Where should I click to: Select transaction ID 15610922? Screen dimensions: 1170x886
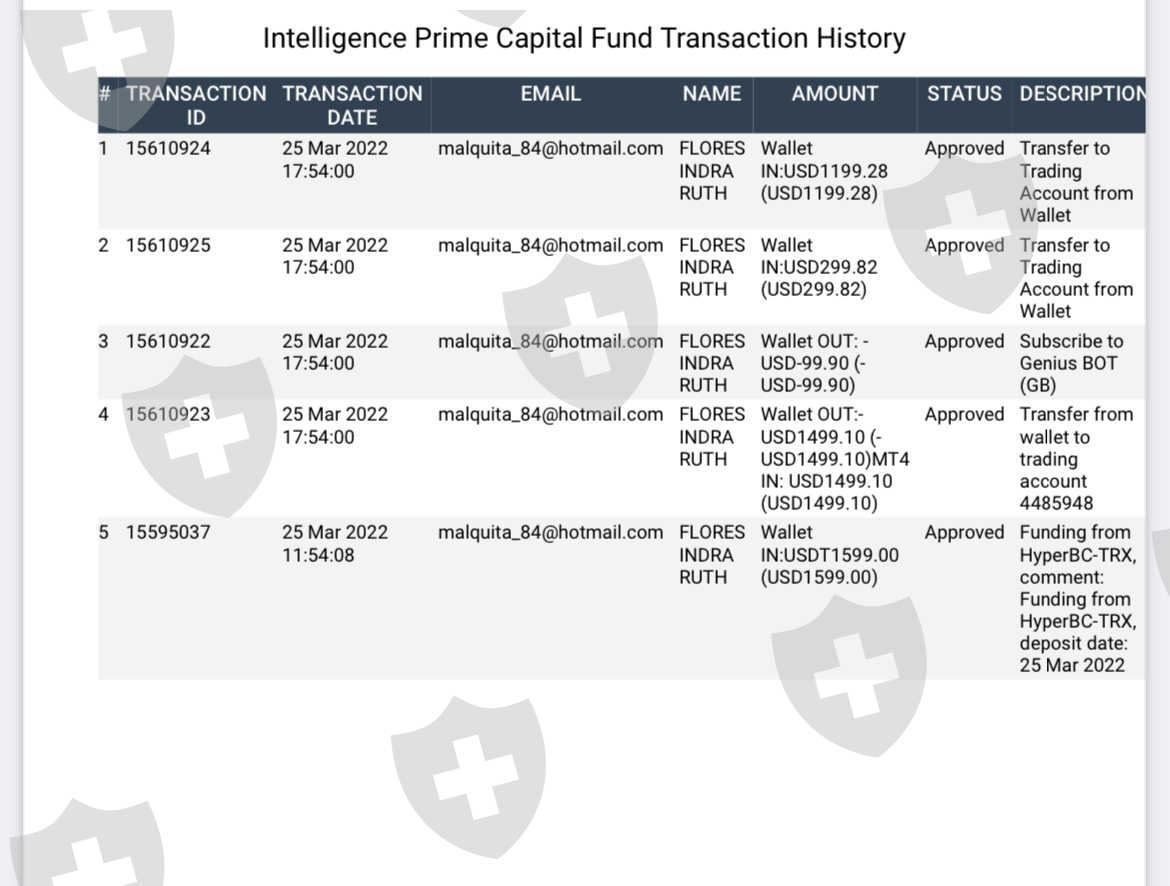(x=168, y=341)
